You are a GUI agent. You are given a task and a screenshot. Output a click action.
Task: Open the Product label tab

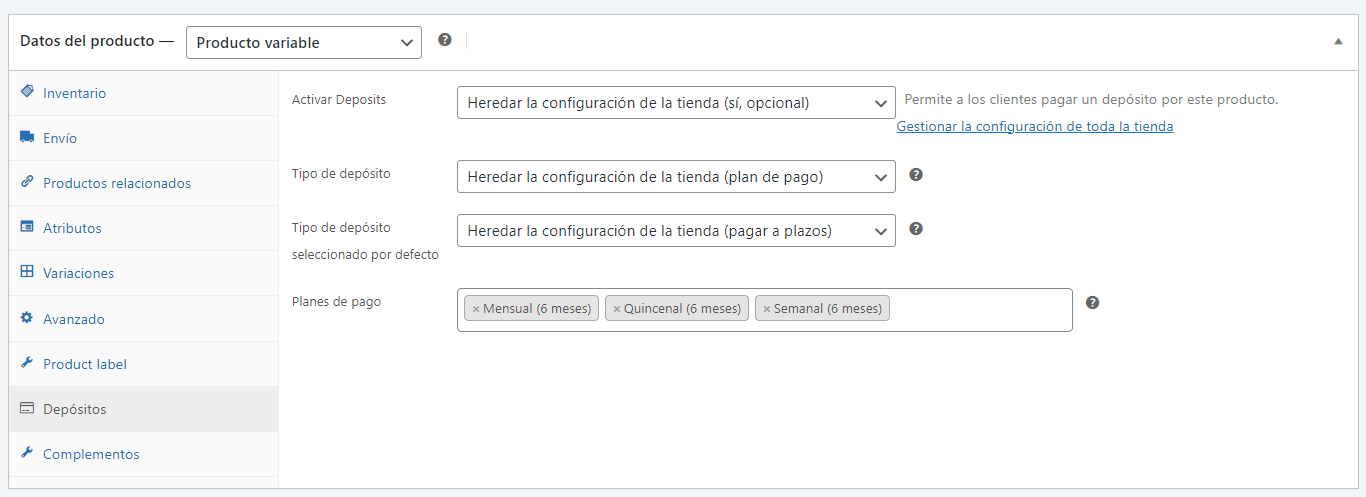click(x=84, y=364)
